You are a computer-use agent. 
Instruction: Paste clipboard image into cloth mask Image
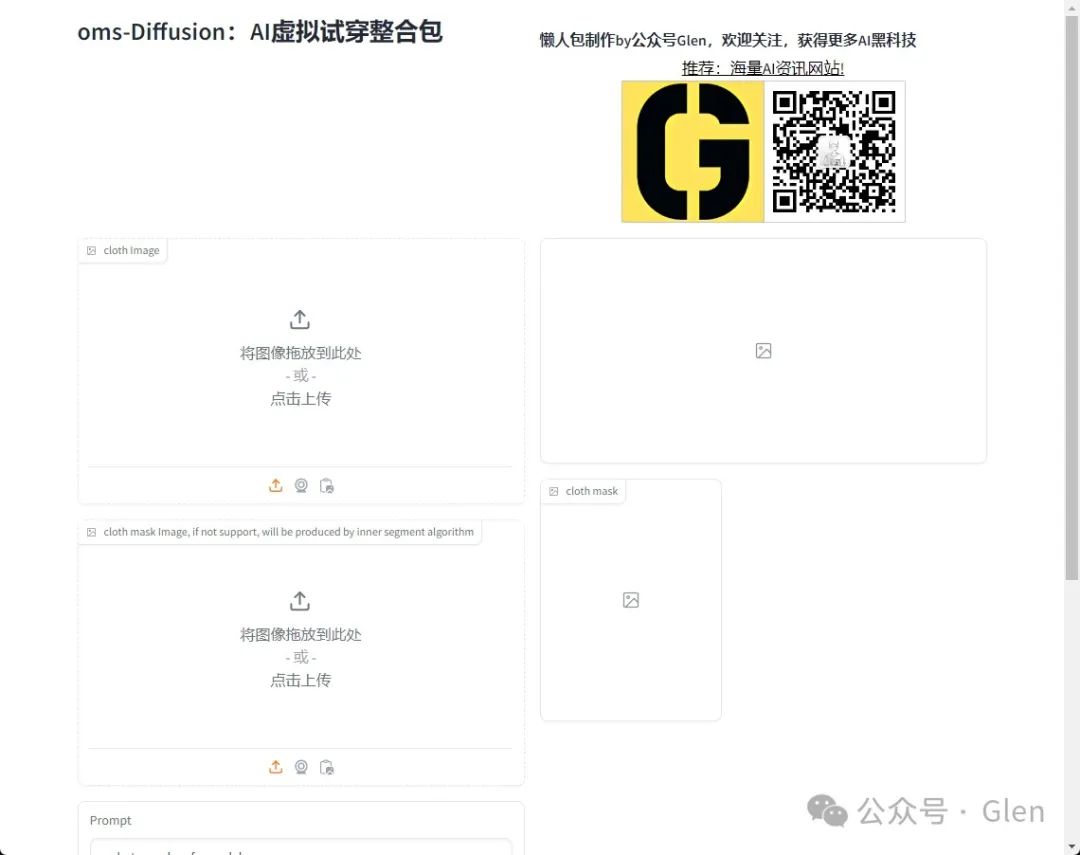[327, 767]
